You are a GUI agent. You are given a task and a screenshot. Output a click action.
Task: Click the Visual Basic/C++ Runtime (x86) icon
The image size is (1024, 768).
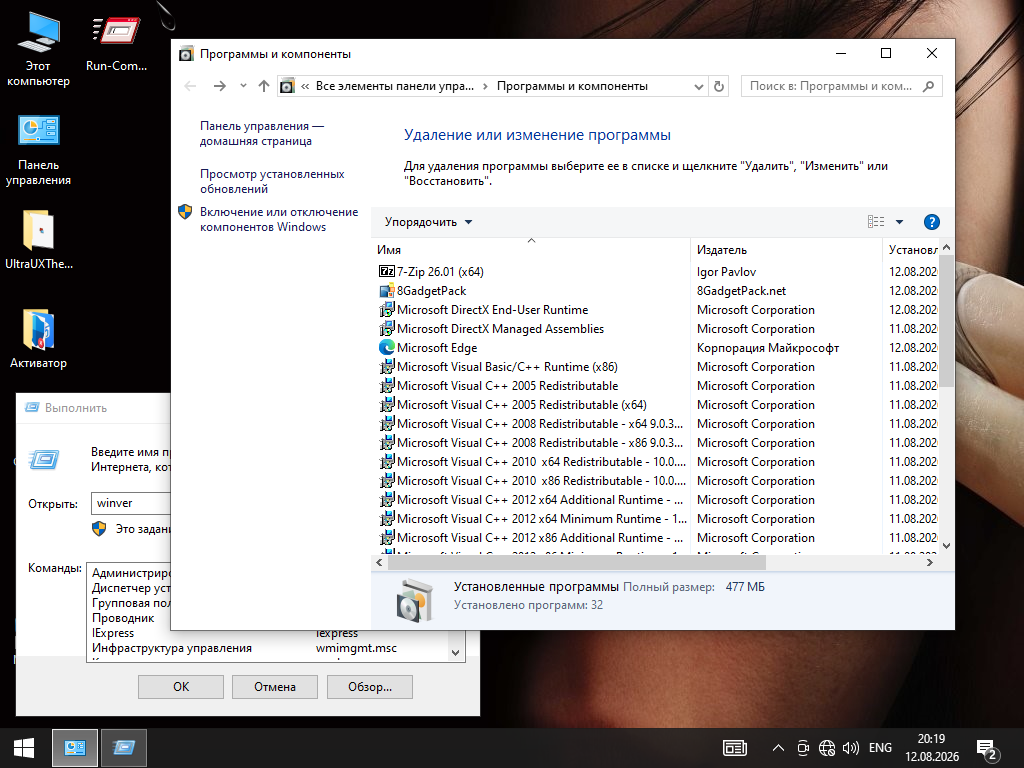tap(387, 366)
